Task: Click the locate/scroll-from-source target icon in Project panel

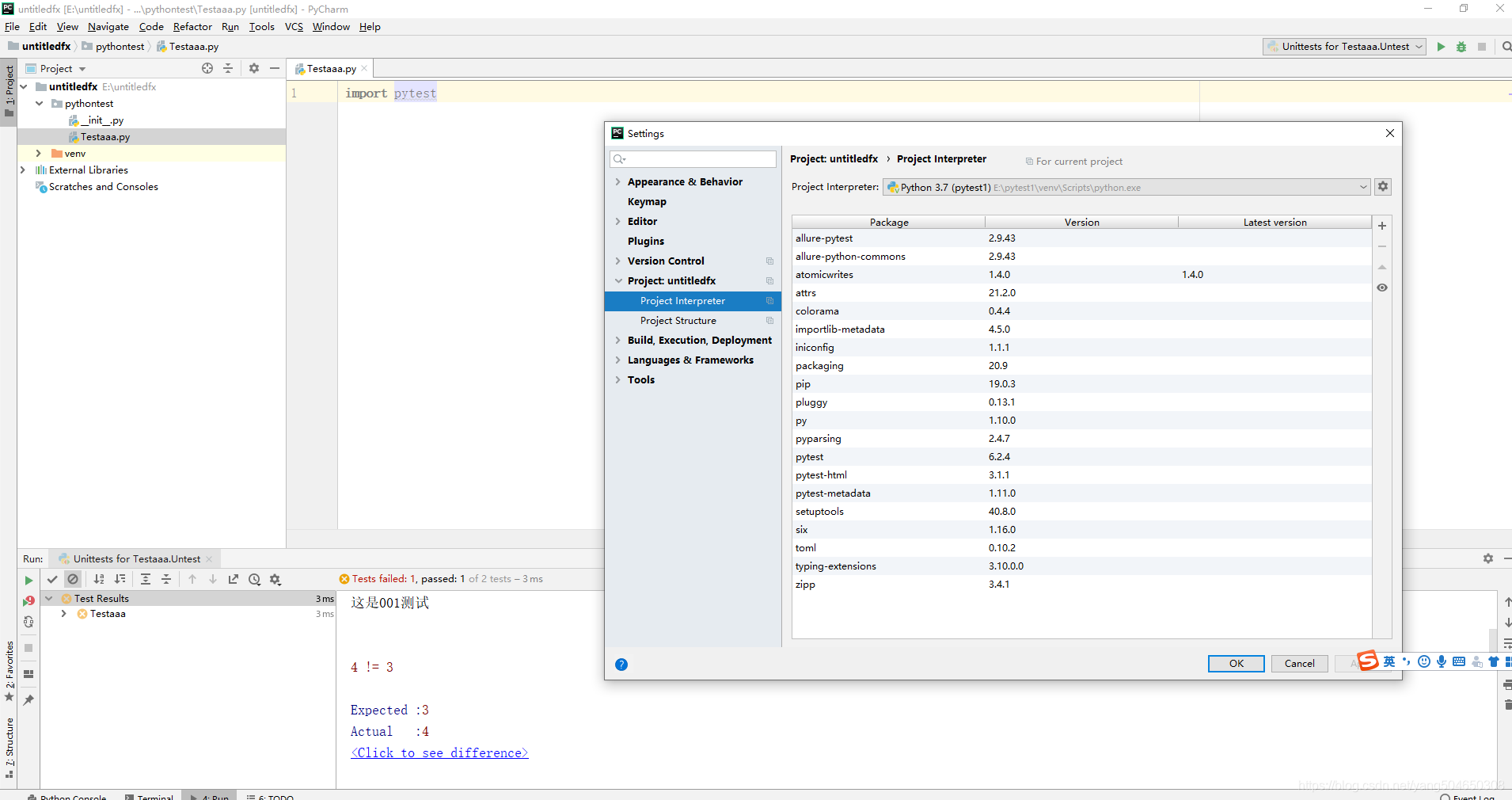Action: tap(207, 68)
